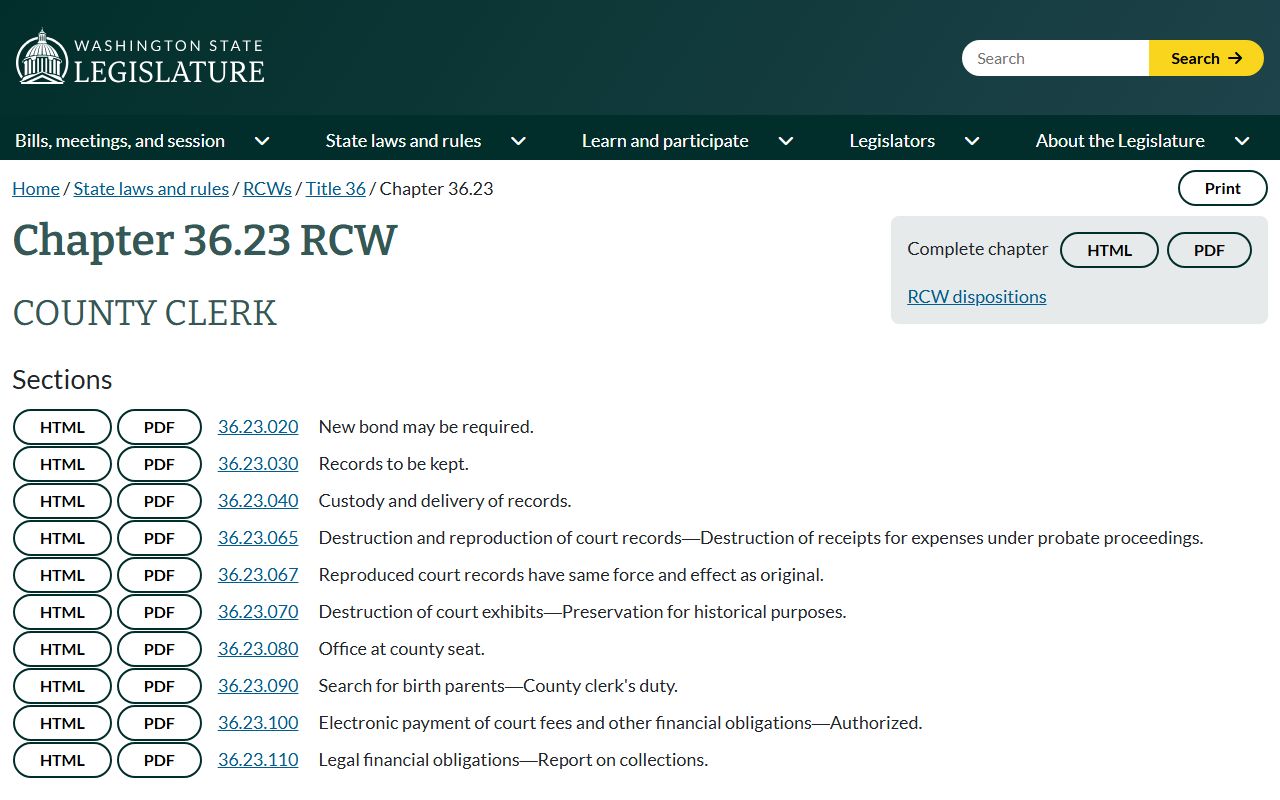This screenshot has width=1280, height=800.
Task: Open section 36.23.090 link
Action: tap(258, 686)
